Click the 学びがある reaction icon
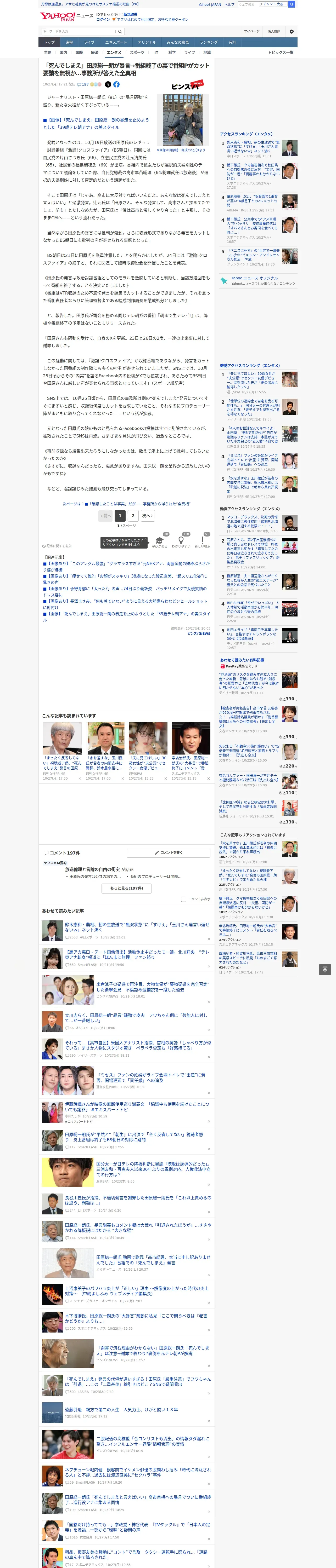The width and height of the screenshot is (336, 1568). [160, 540]
